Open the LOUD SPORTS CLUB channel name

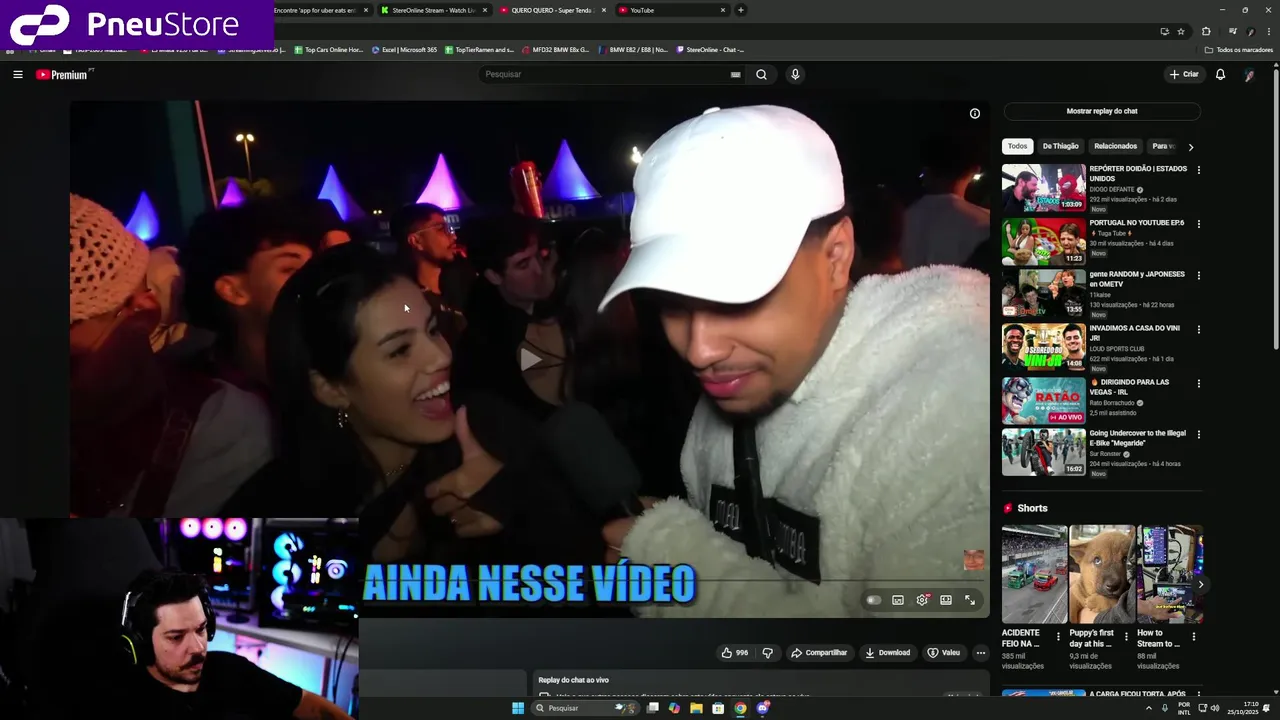pyautogui.click(x=1117, y=349)
